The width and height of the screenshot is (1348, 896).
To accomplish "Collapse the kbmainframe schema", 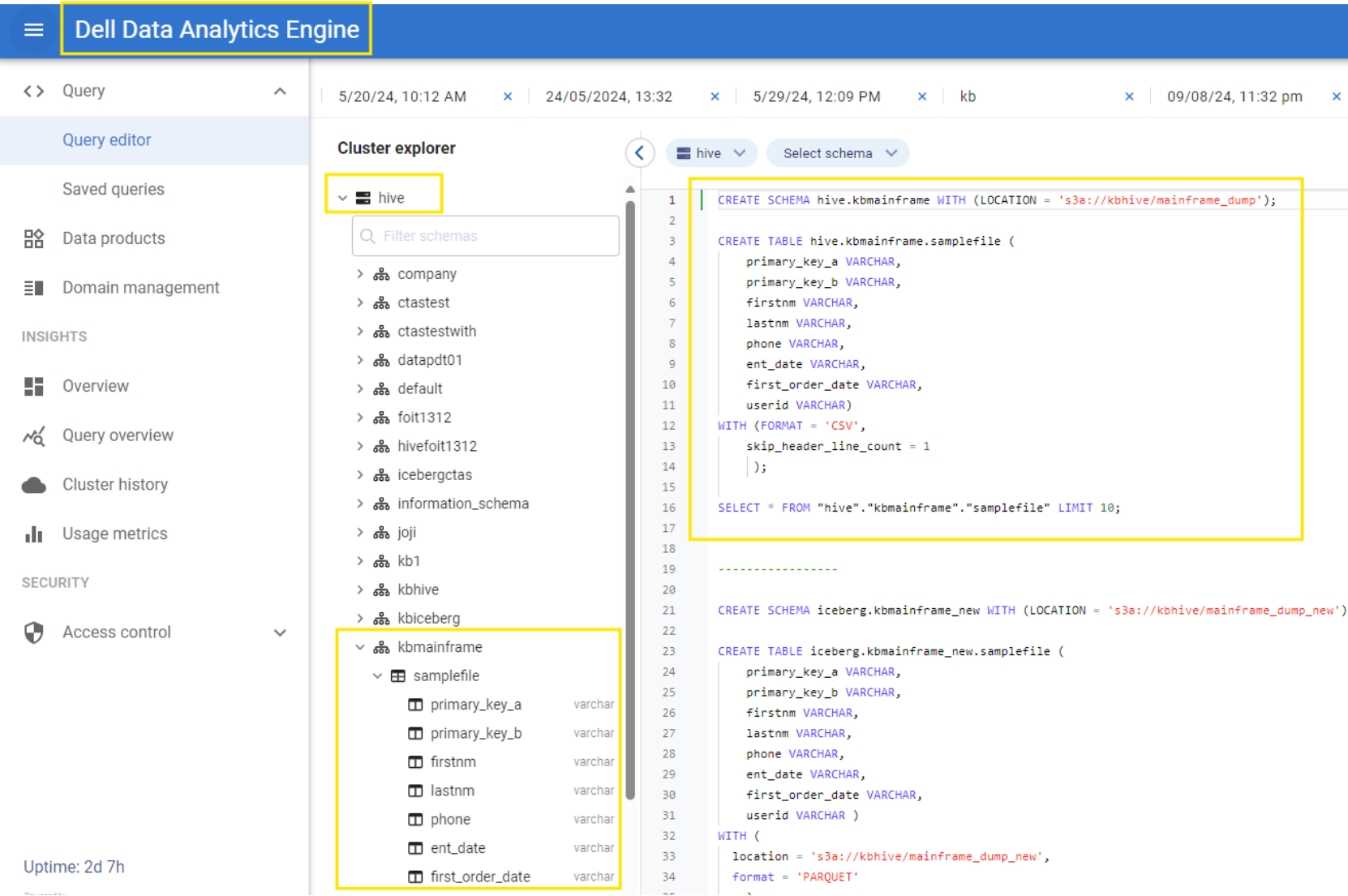I will pos(360,647).
